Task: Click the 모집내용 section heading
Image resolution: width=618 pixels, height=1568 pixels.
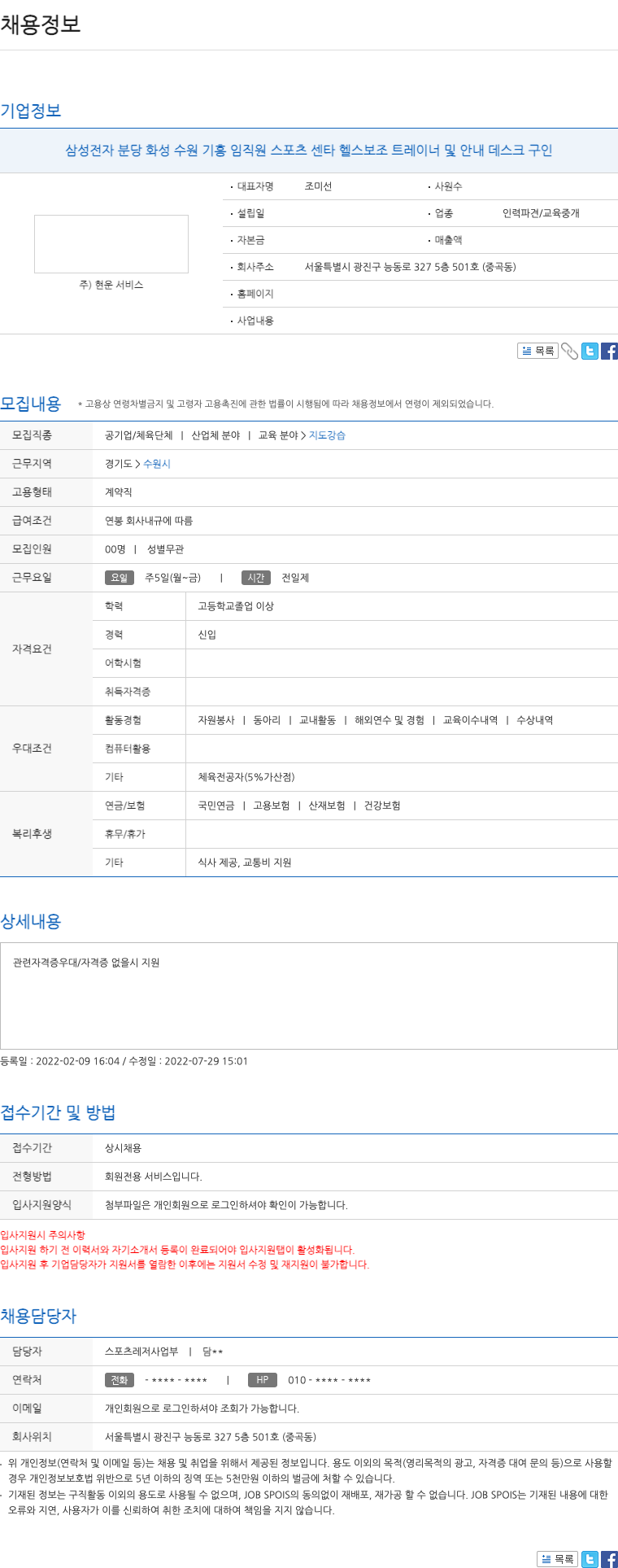Action: [31, 404]
